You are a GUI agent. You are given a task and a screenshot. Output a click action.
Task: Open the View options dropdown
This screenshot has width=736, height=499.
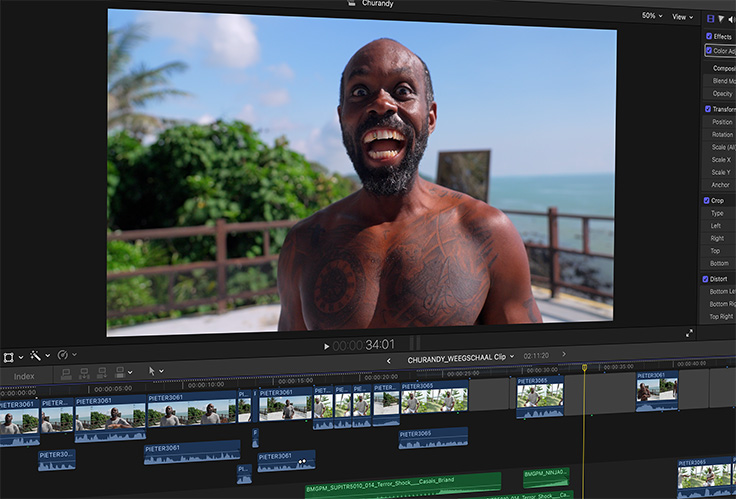[682, 17]
